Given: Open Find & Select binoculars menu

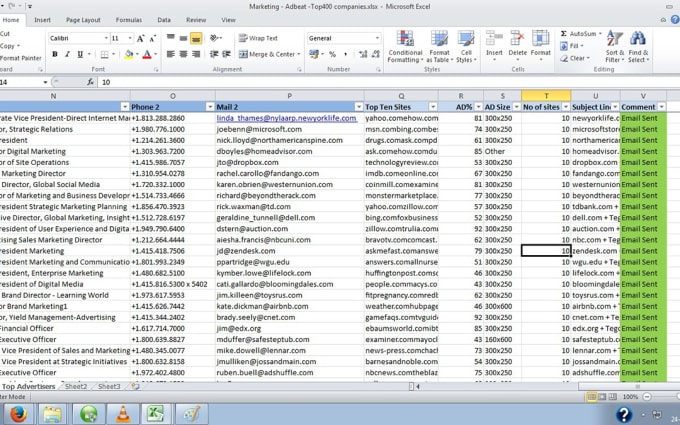Looking at the screenshot, I should tap(638, 47).
